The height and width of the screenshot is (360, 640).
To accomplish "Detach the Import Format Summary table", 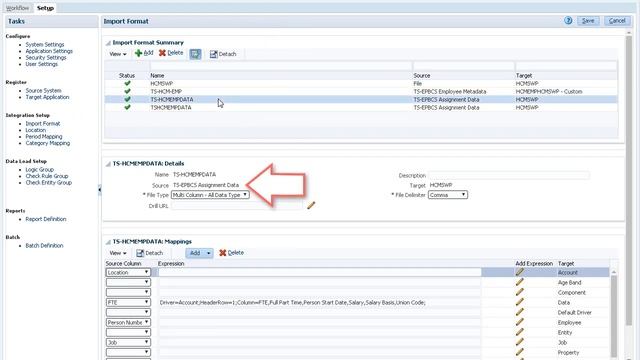I will [223, 54].
